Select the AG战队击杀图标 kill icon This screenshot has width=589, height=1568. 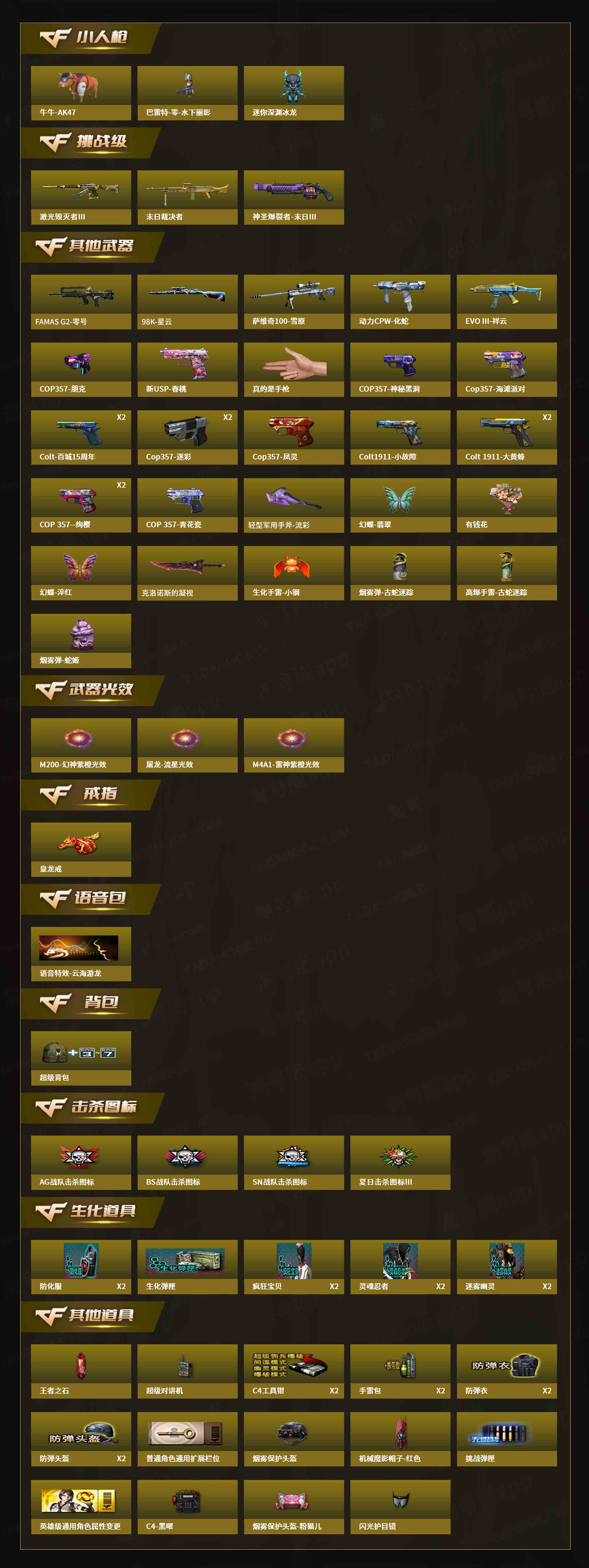(81, 1163)
